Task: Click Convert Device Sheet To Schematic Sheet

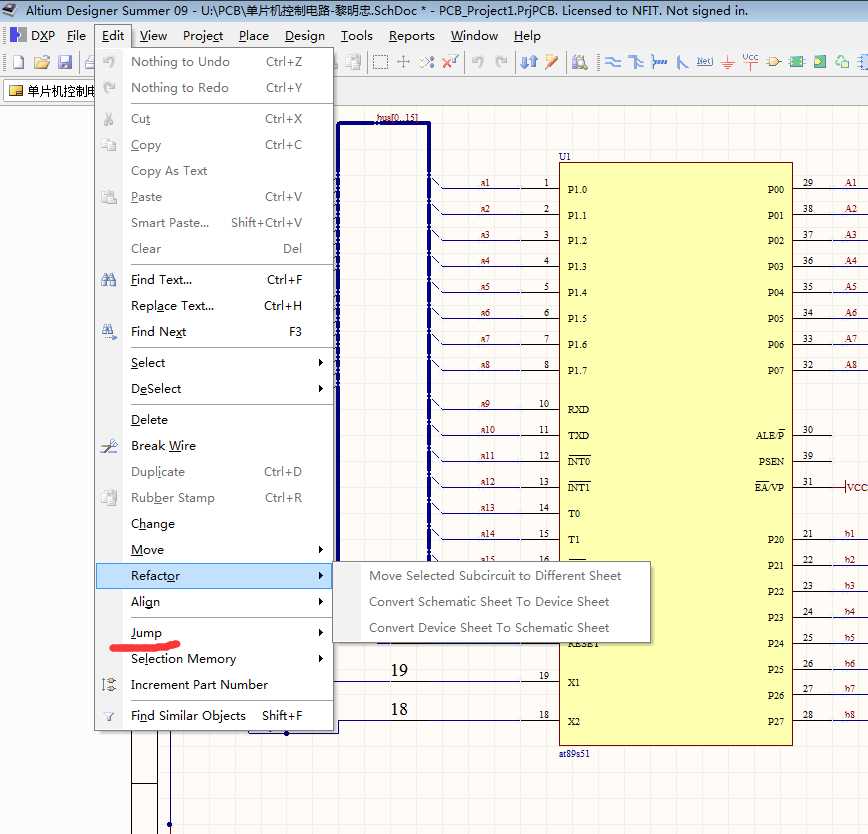Action: 492,628
